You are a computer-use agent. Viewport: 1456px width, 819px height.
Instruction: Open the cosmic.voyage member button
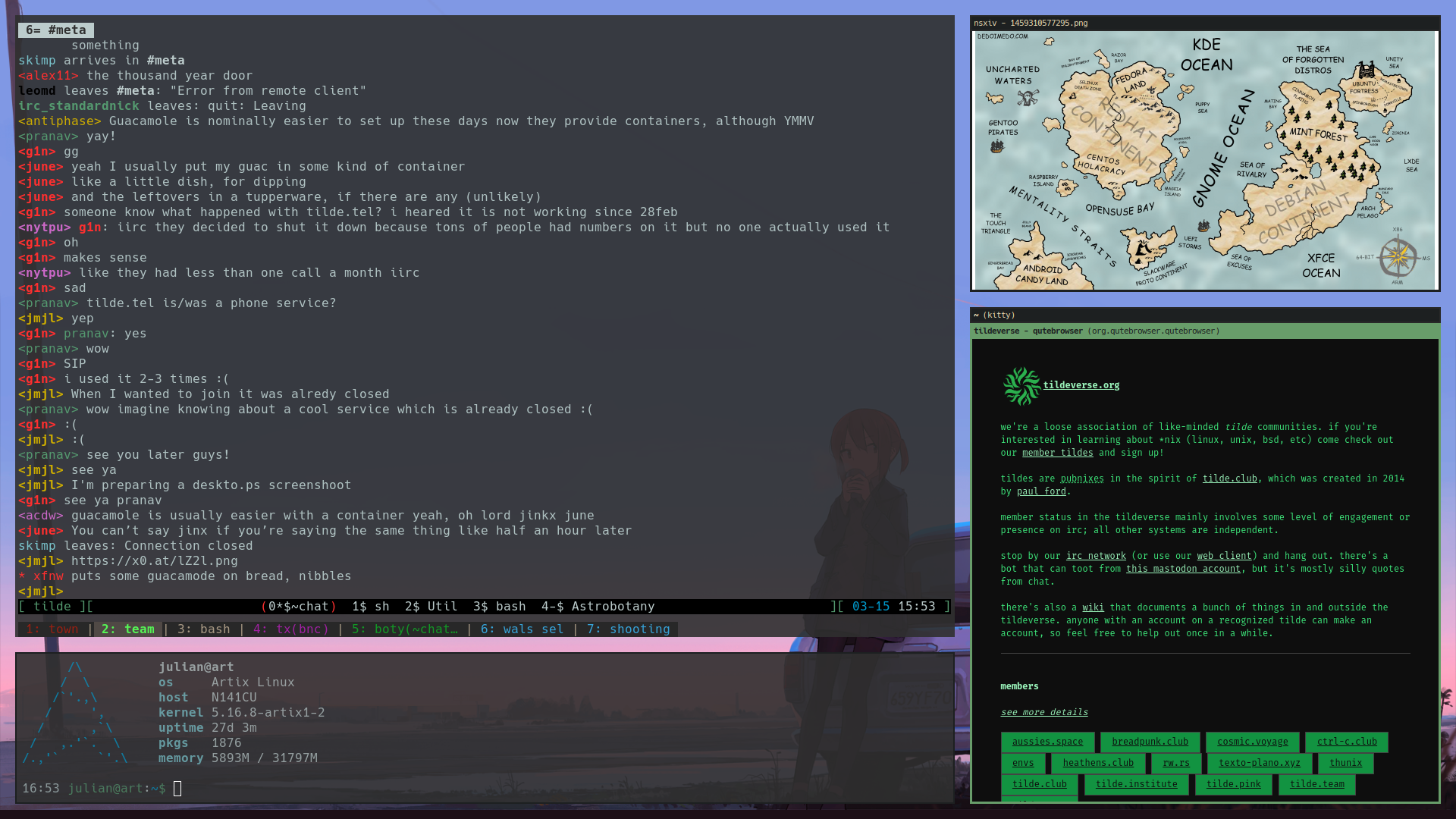click(1252, 742)
